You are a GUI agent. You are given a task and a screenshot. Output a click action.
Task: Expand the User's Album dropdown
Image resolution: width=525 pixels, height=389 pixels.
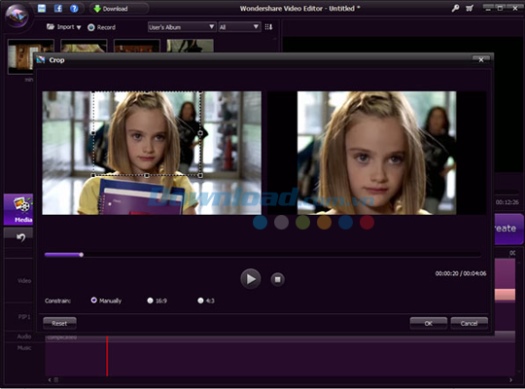click(181, 27)
